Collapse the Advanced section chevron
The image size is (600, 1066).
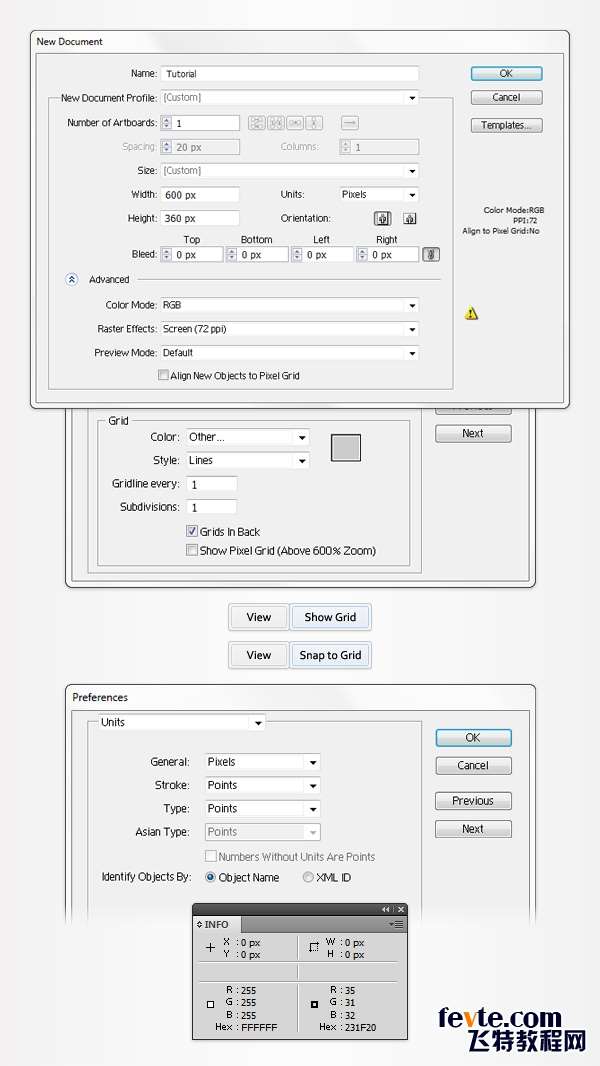72,280
